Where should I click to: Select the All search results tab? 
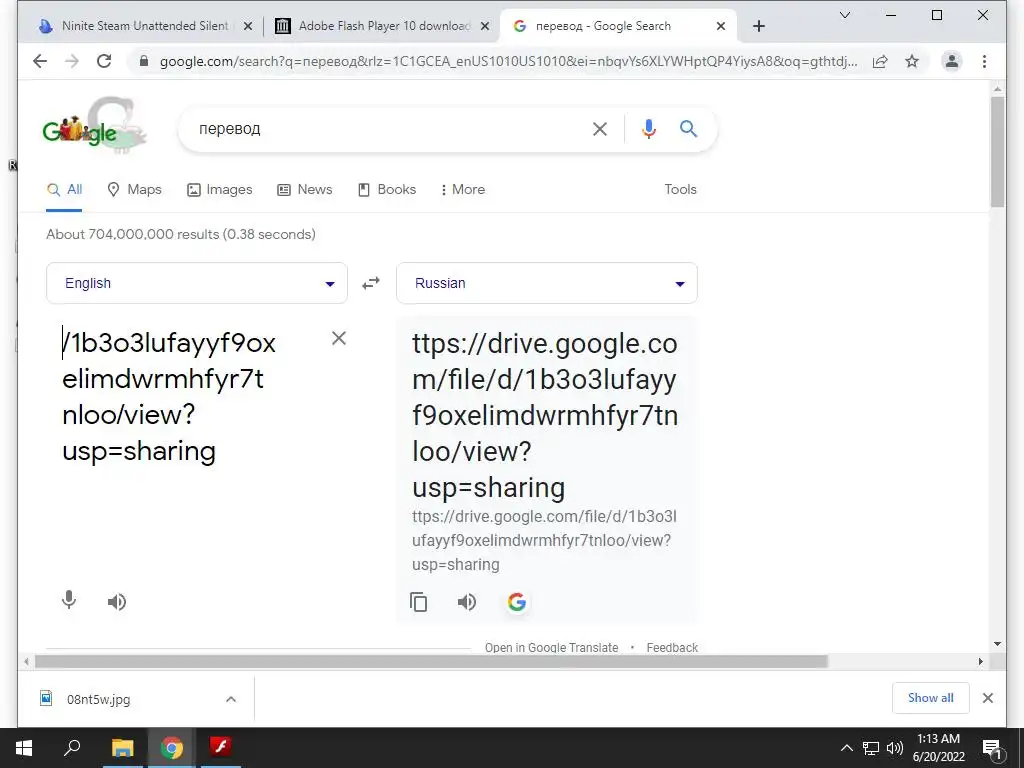pos(64,189)
